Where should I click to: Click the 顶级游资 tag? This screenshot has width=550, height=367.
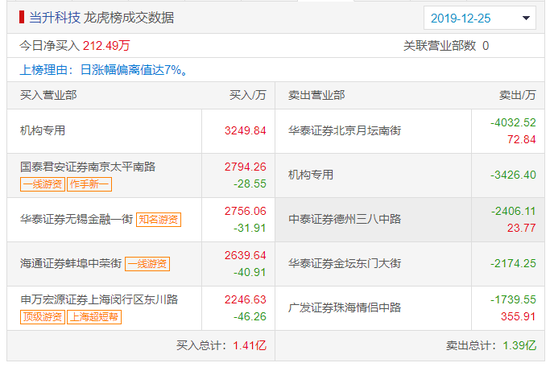pos(42,317)
